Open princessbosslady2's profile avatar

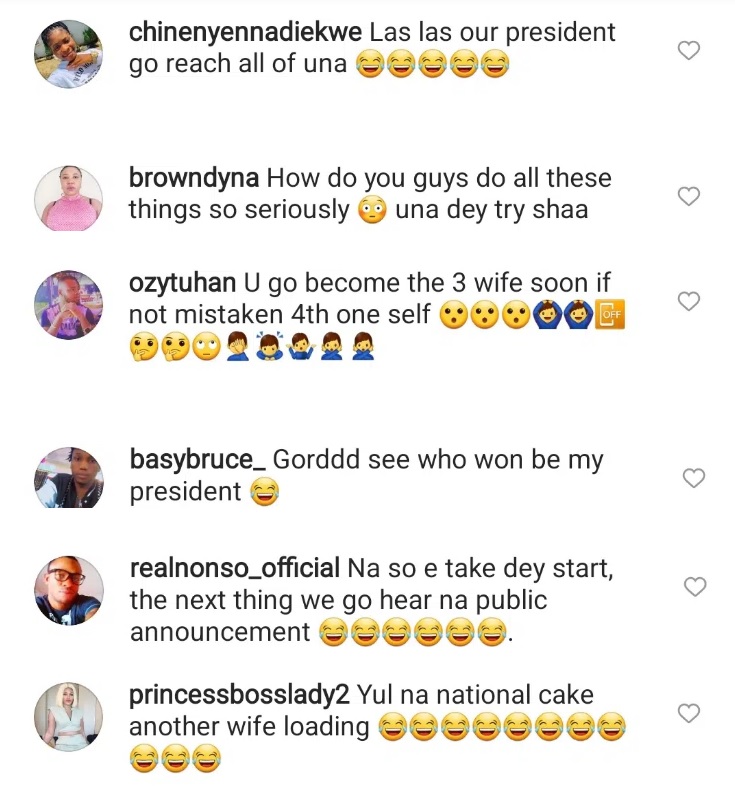tap(69, 716)
